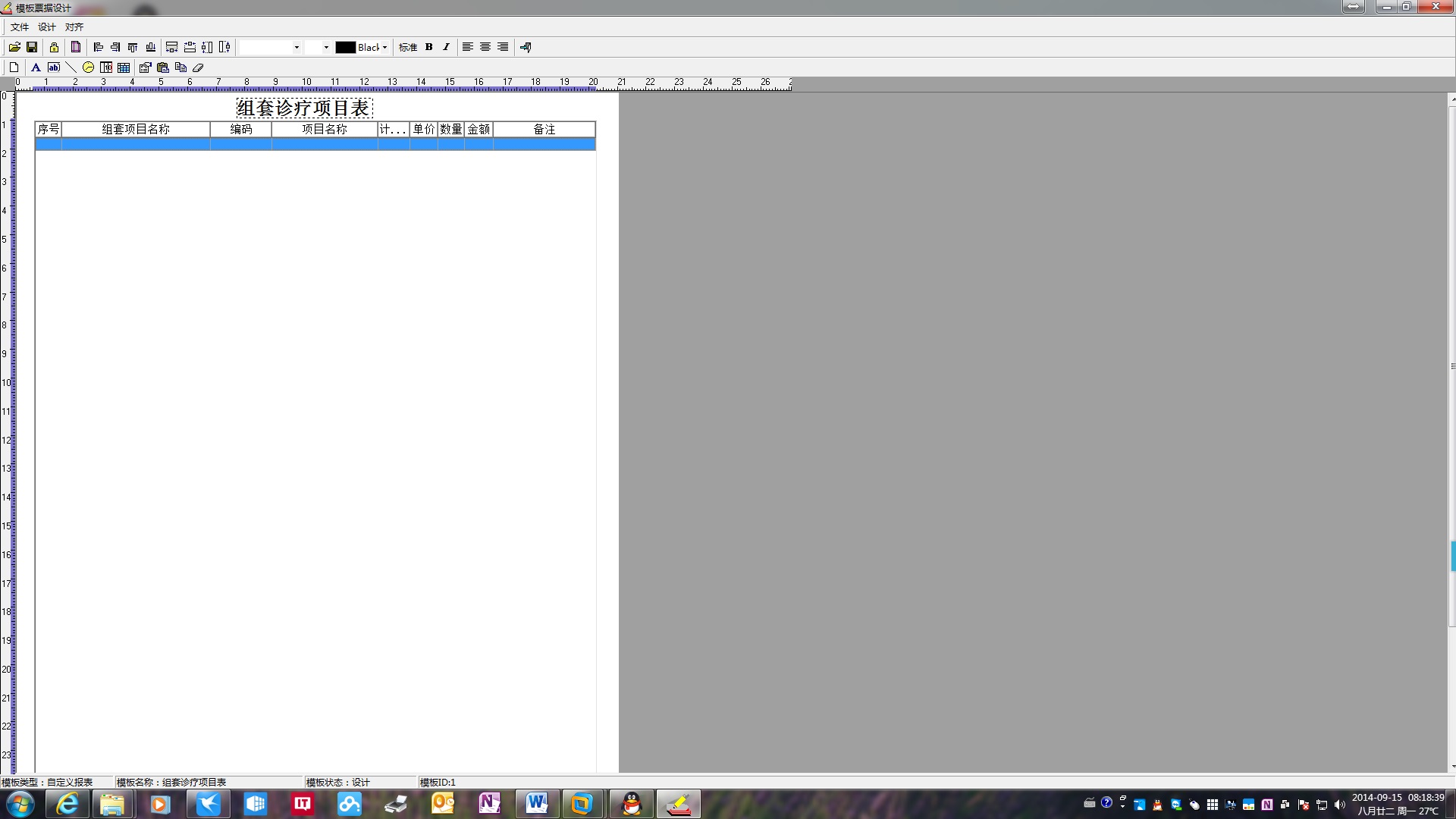1456x819 pixels.
Task: Open the font size dropdown
Action: click(326, 47)
